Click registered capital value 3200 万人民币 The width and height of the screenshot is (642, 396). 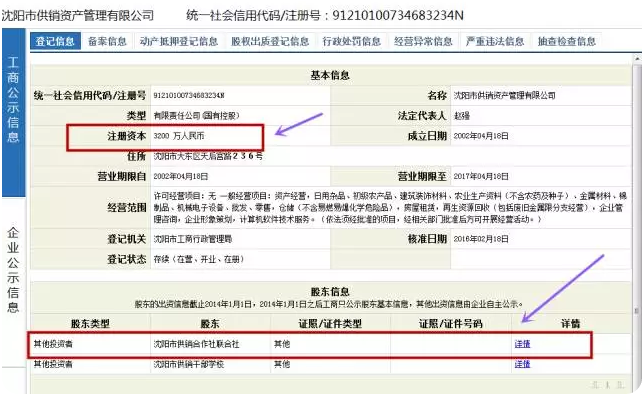pyautogui.click(x=179, y=136)
